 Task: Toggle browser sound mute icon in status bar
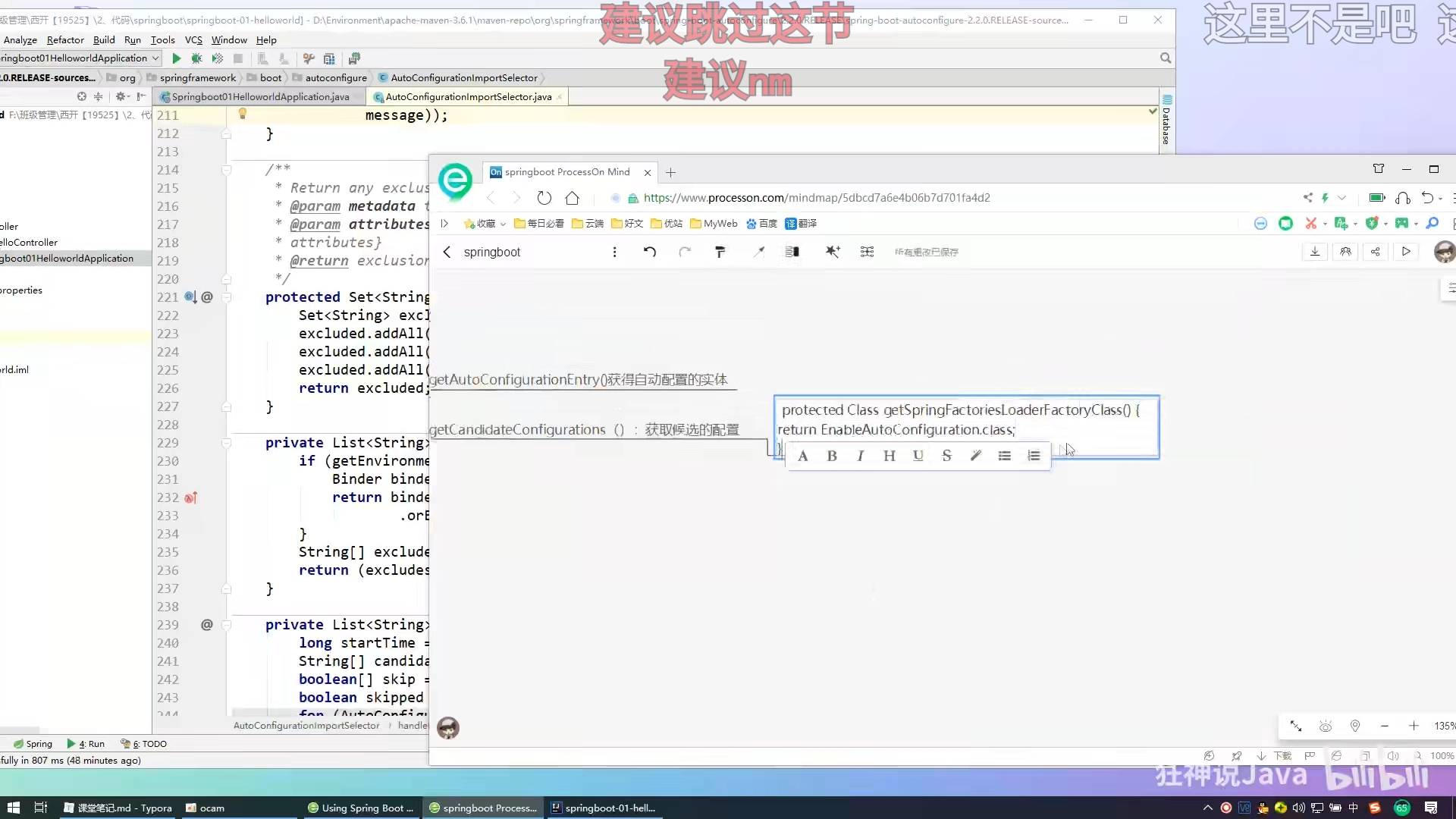pyautogui.click(x=1393, y=756)
